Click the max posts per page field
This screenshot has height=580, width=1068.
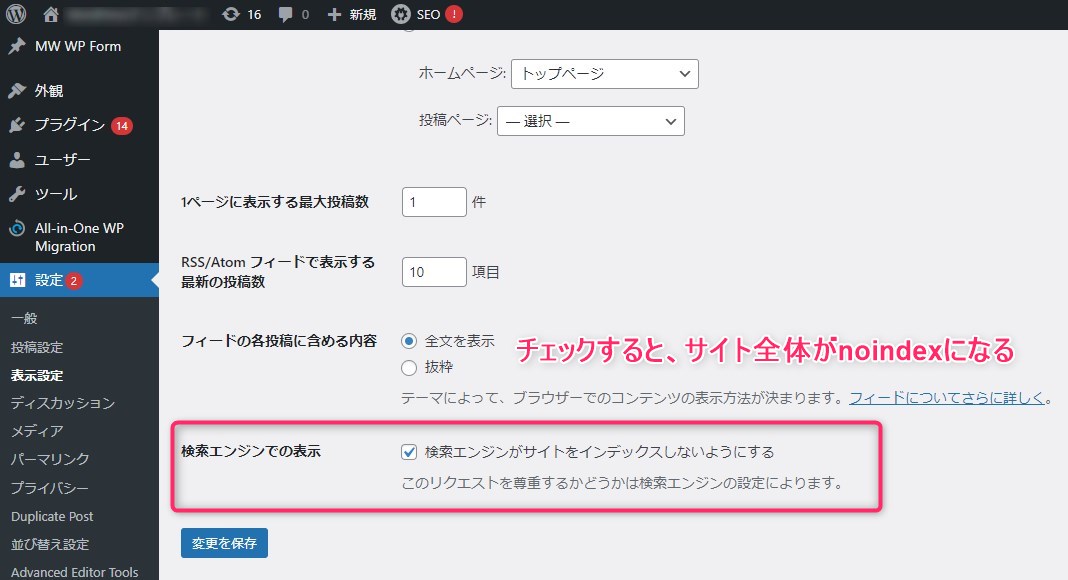tap(434, 202)
